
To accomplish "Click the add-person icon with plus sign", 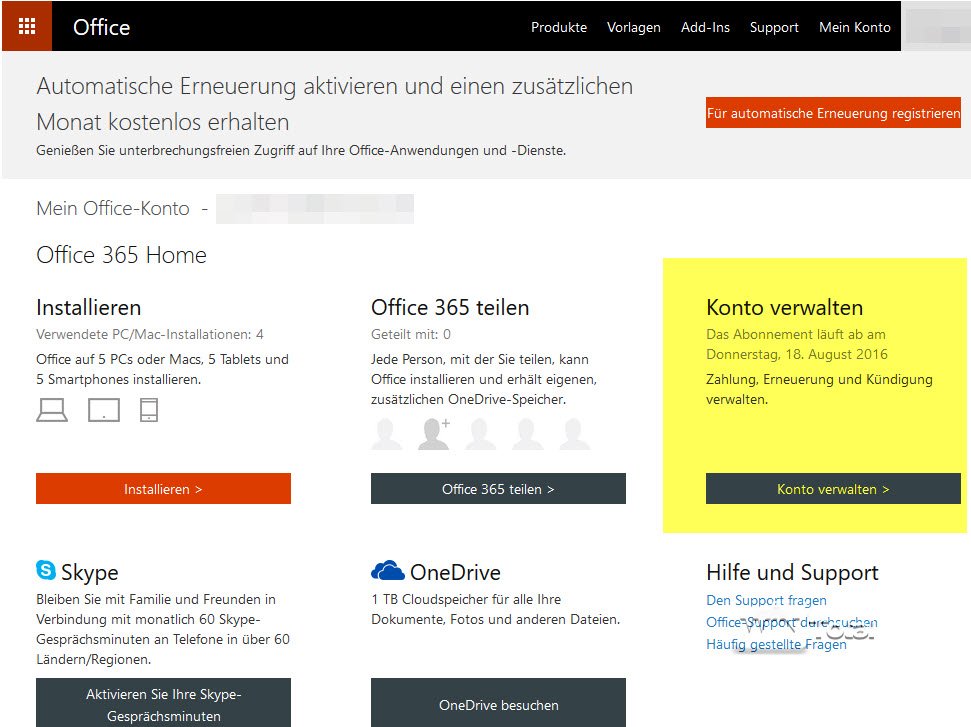I will (434, 433).
